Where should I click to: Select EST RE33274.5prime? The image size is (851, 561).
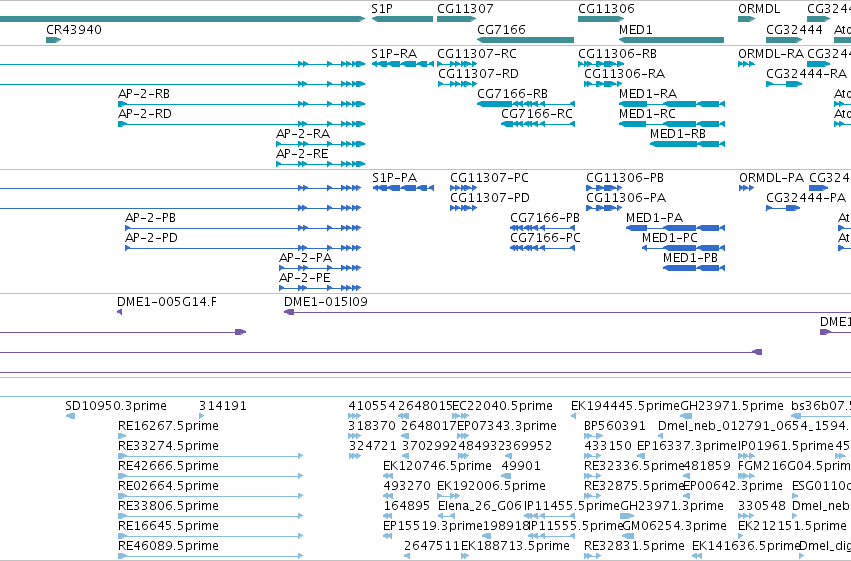(x=210, y=456)
